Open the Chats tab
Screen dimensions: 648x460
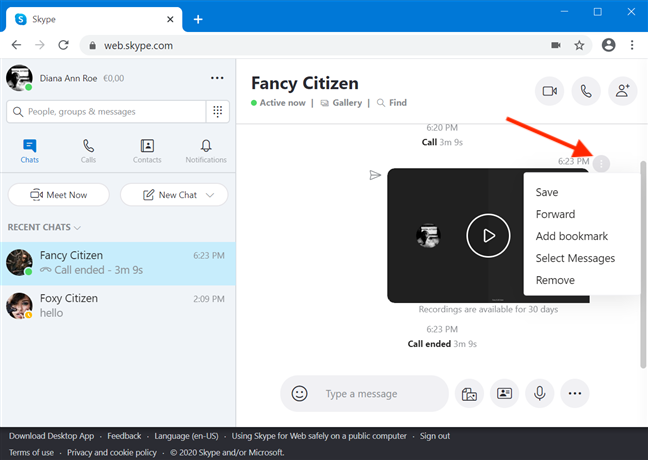pyautogui.click(x=30, y=151)
